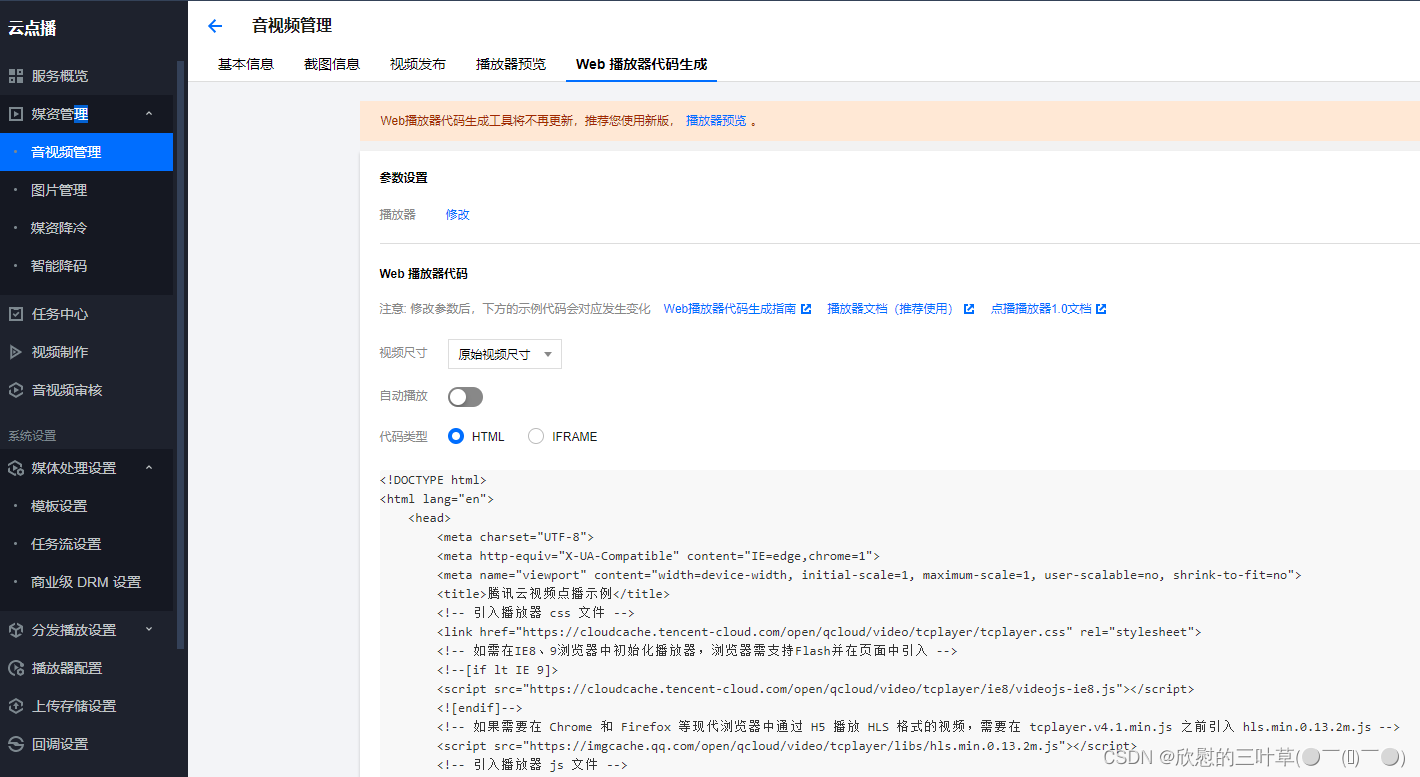This screenshot has width=1420, height=777.
Task: Click the 修改 link next to 播放器
Action: pyautogui.click(x=458, y=215)
